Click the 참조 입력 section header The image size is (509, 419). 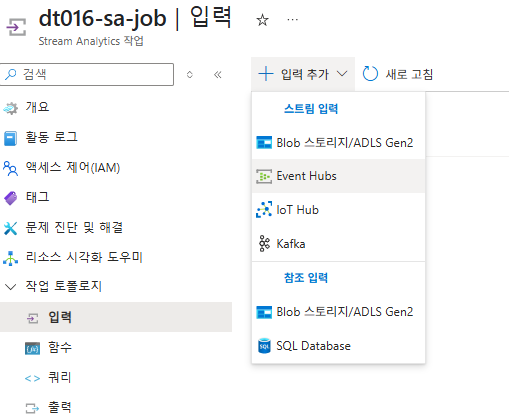[x=306, y=278]
